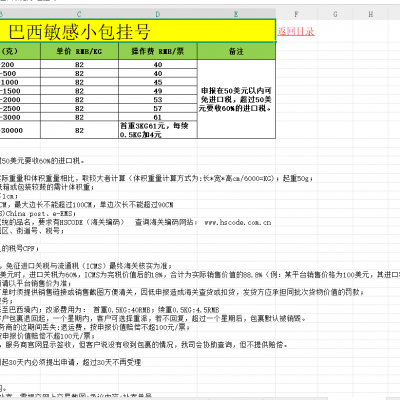
Task: Click the note about 首重0.5KG:40RMB 改派费
Action: click(110, 309)
